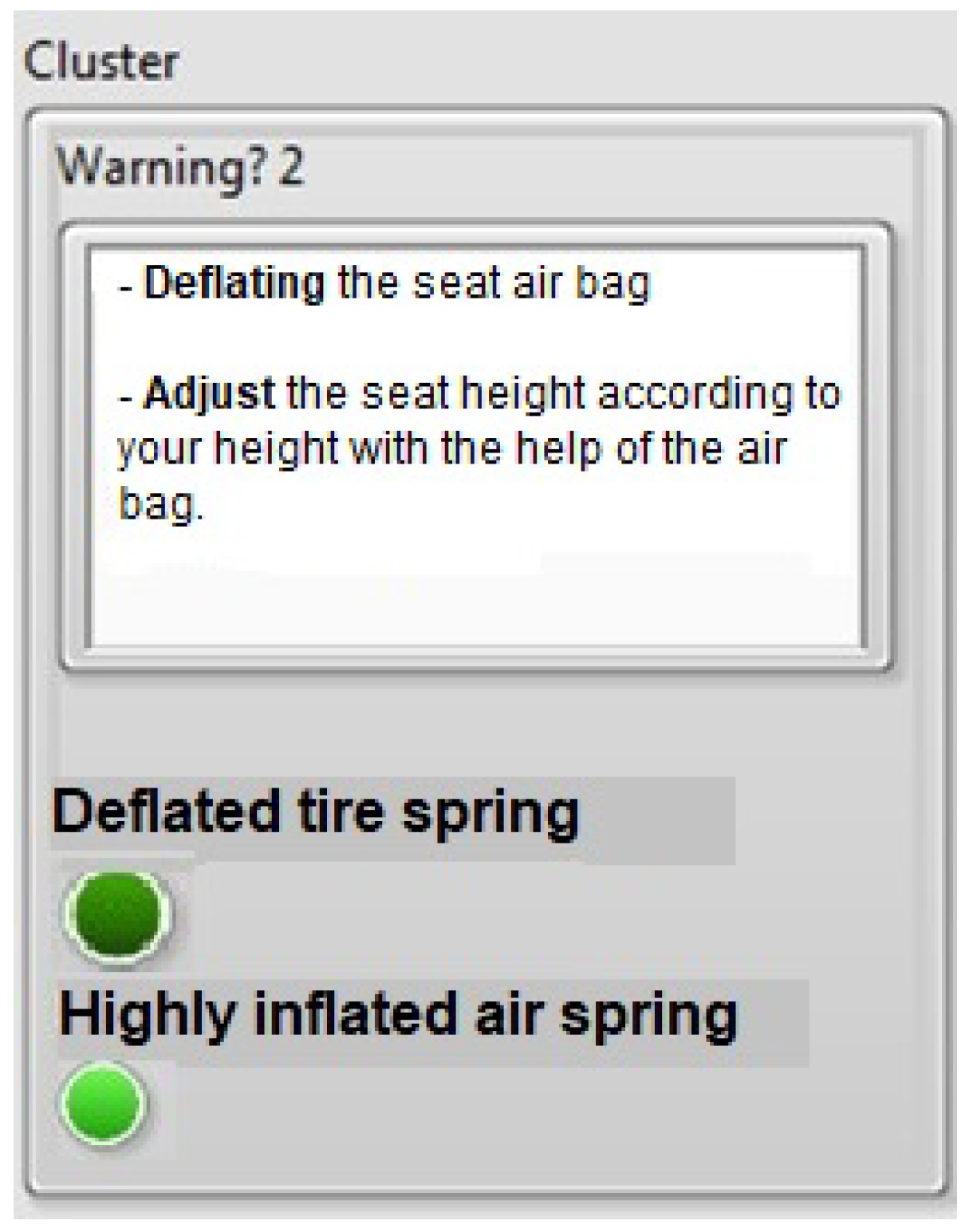Click the line ending with seat air bag
The image size is (973, 1232).
pos(384,284)
